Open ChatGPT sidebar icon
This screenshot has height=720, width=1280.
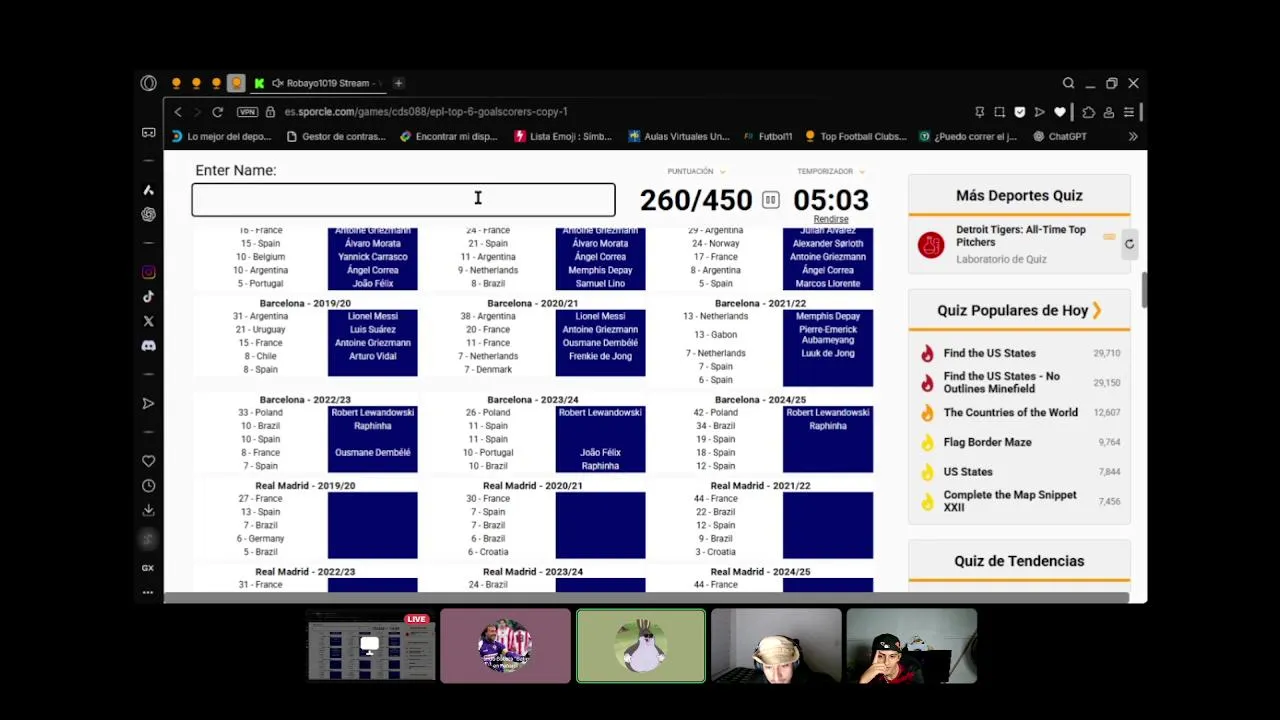[x=148, y=214]
